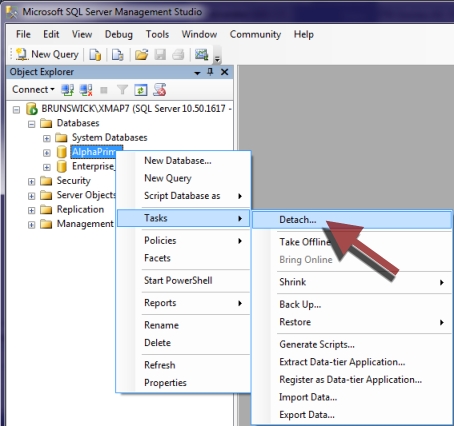Collapse the Databases folder node

click(x=32, y=124)
